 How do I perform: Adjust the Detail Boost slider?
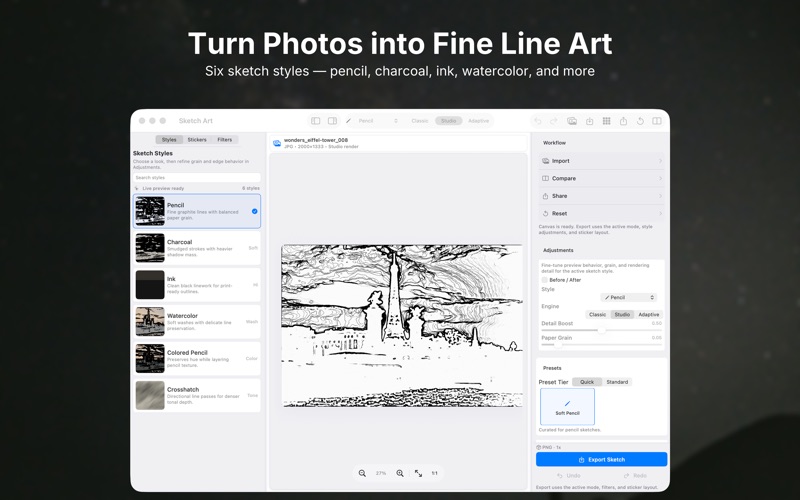tap(602, 330)
